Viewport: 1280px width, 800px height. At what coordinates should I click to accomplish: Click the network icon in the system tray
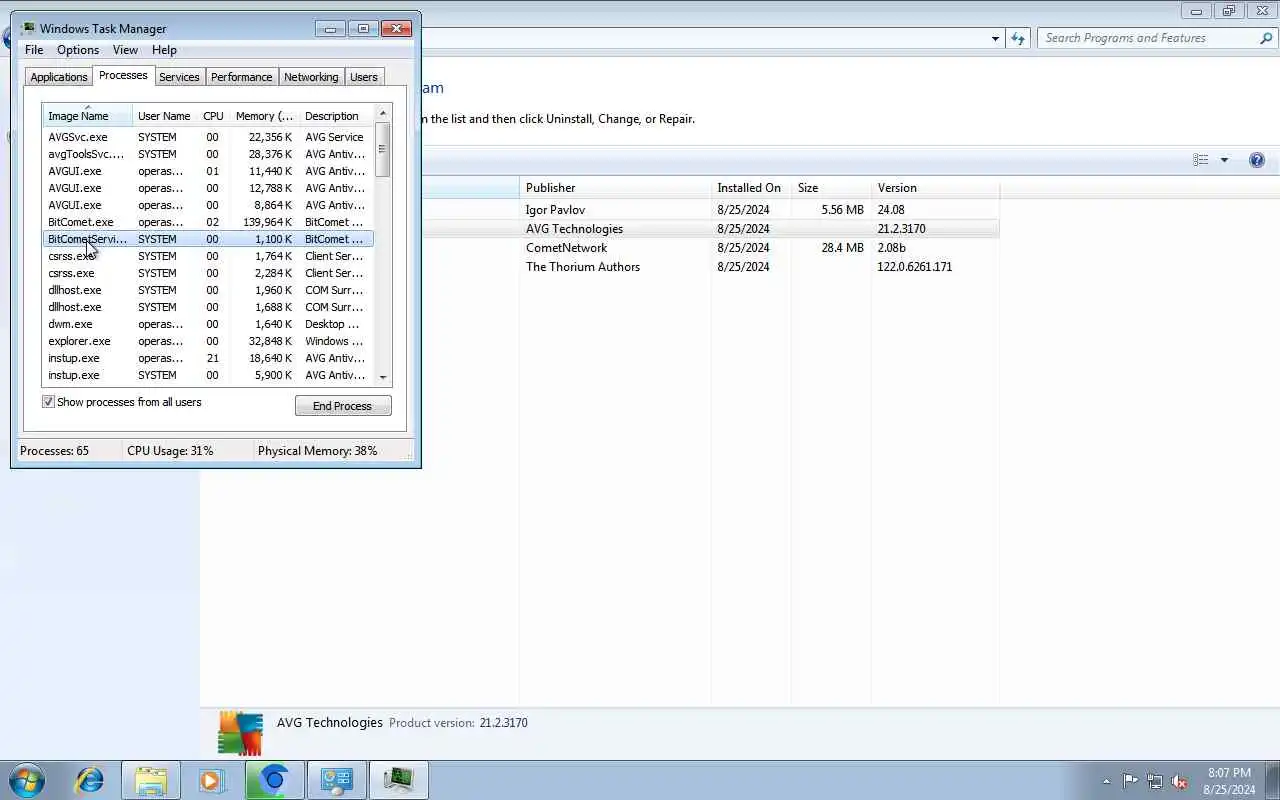pyautogui.click(x=1155, y=781)
